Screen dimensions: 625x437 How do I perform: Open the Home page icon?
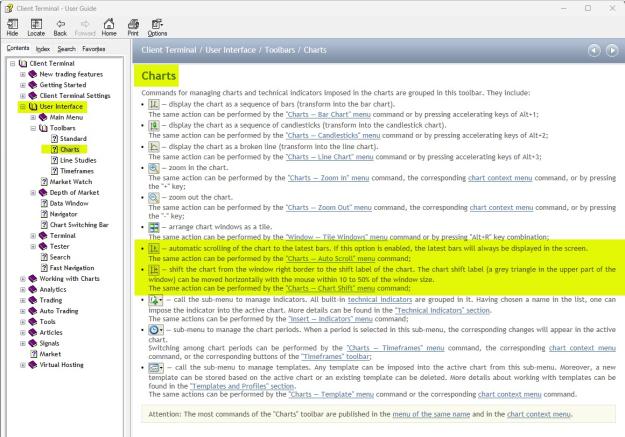109,28
